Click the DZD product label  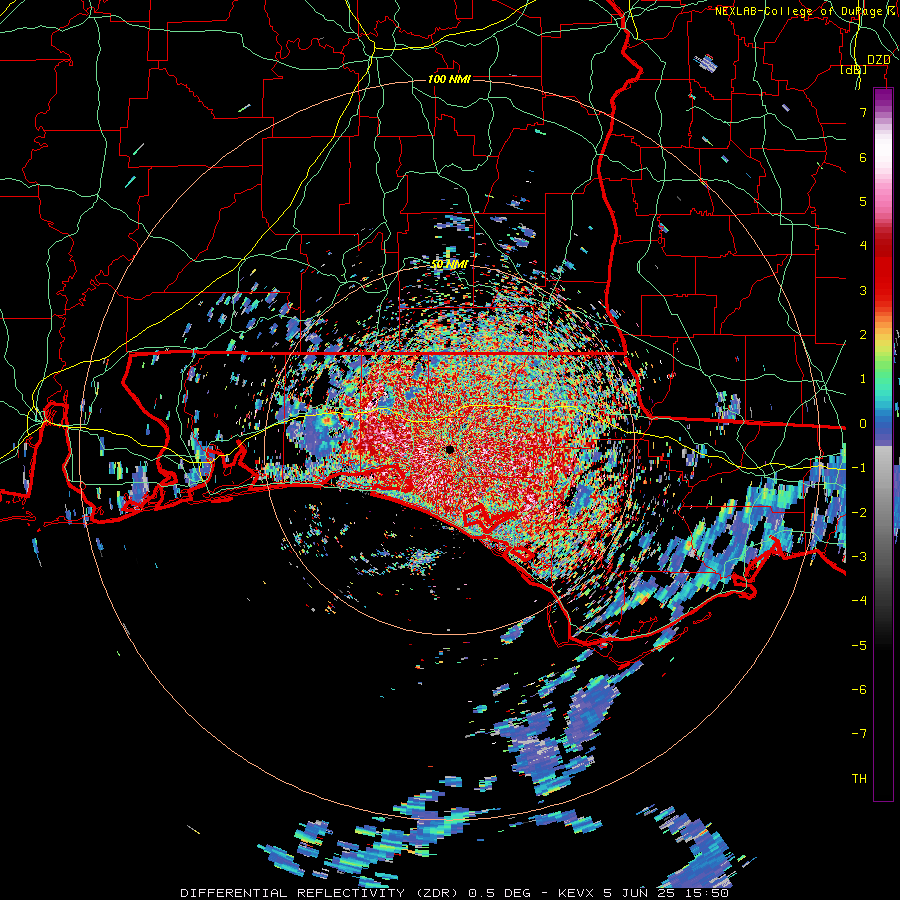(x=878, y=60)
